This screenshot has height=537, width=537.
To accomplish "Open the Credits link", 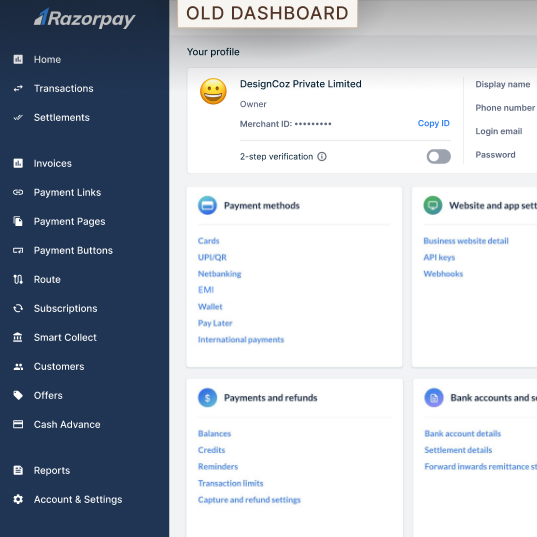I will 211,450.
